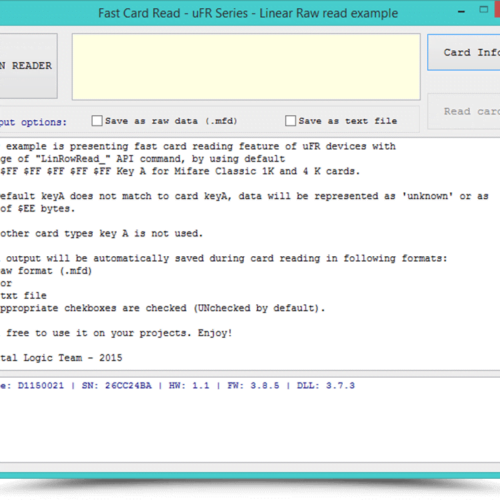
Task: Click the serial number 'SN: 26CC24BA' in status bar
Action: click(117, 386)
